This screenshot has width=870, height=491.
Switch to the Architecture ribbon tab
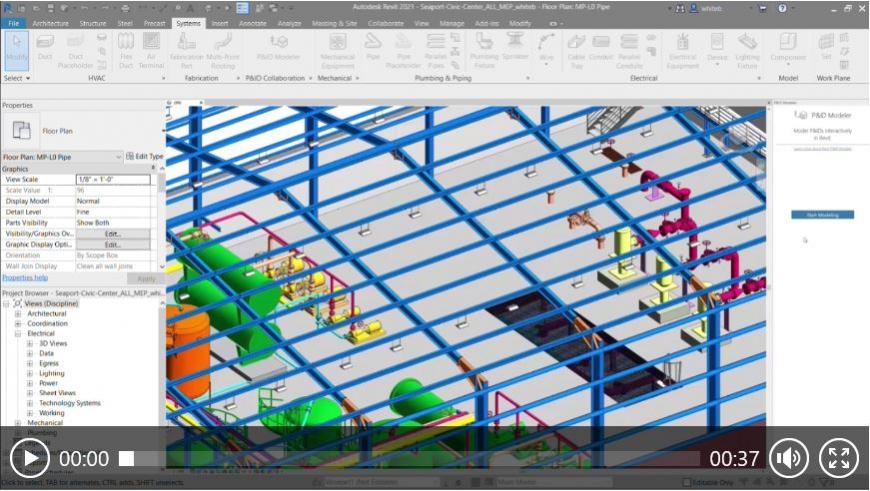click(50, 23)
